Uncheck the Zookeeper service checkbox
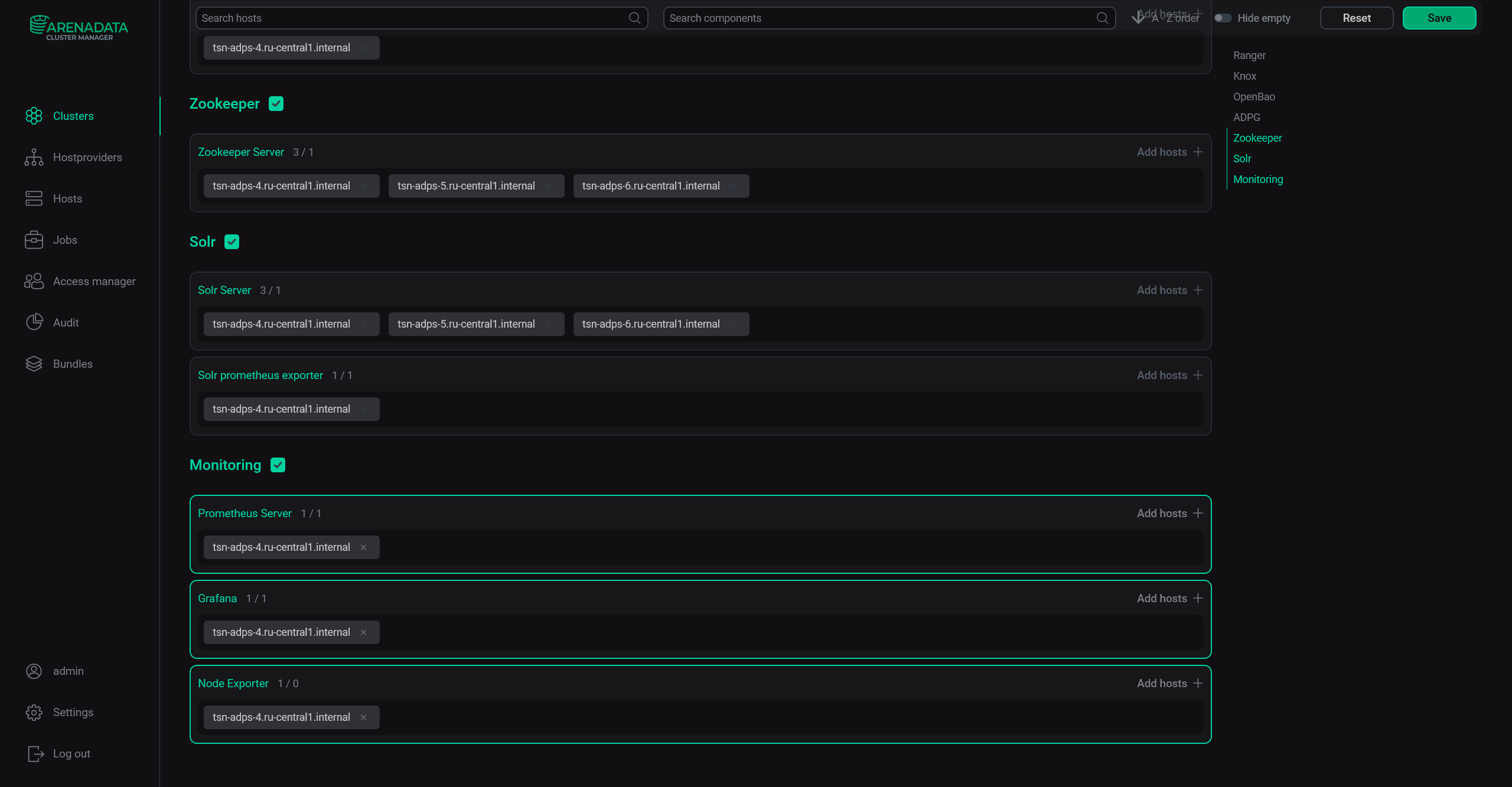 tap(276, 103)
